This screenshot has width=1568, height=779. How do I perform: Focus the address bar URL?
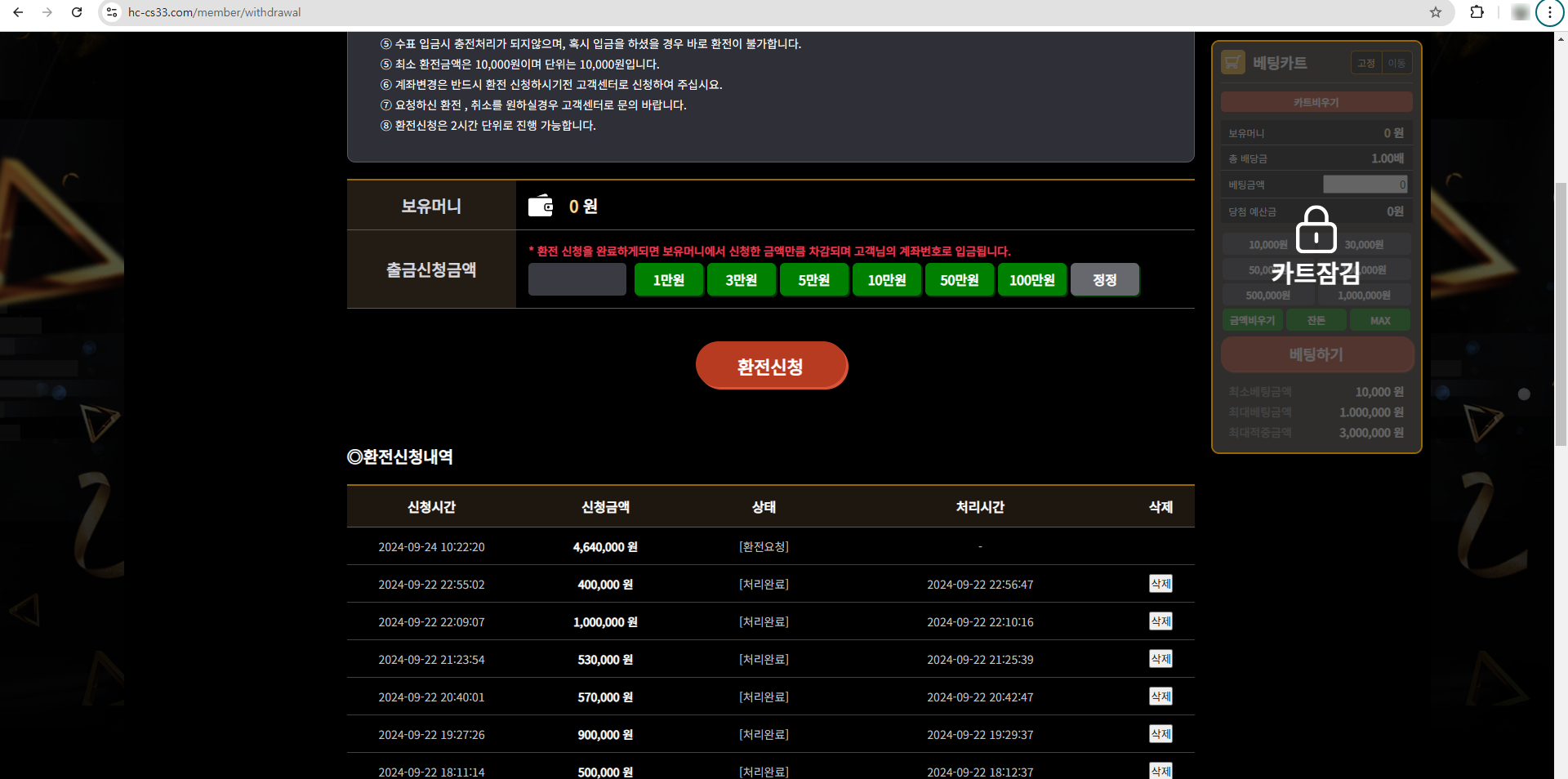tap(214, 12)
